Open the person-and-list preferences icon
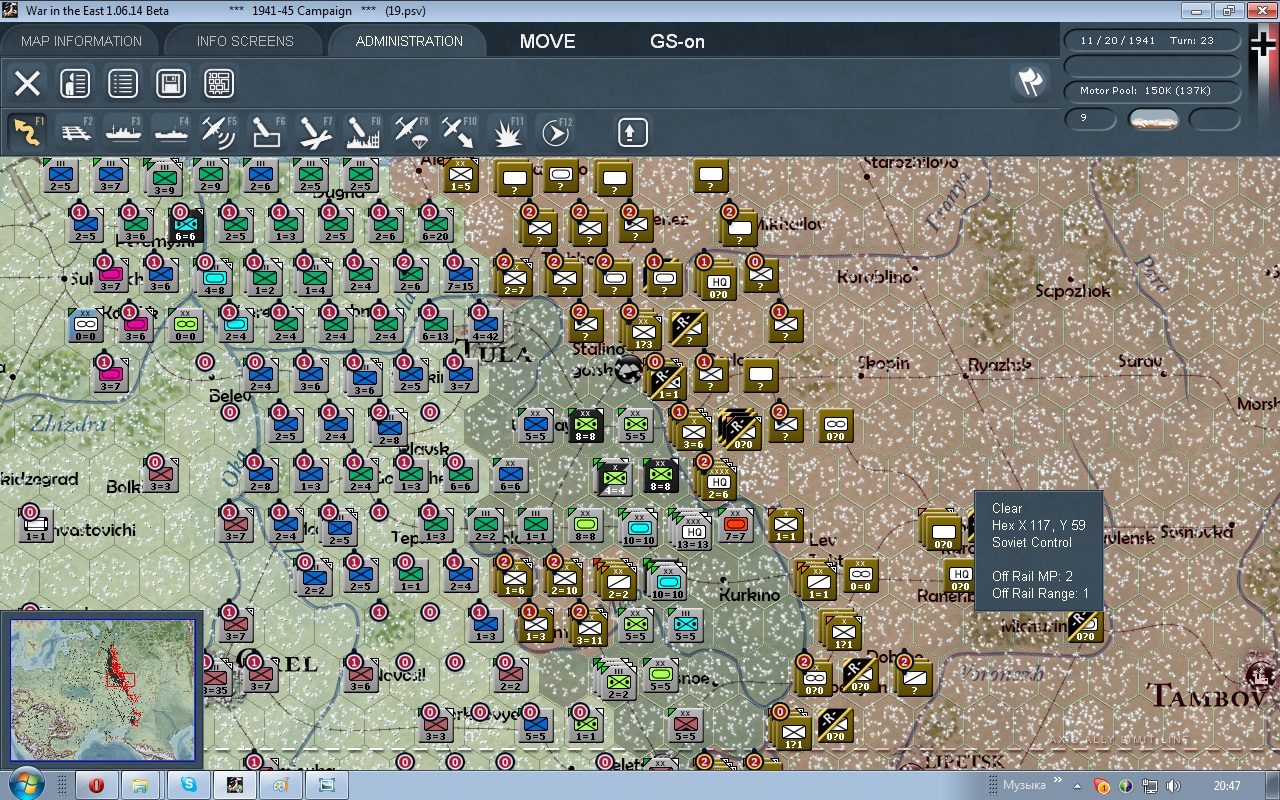 (75, 84)
